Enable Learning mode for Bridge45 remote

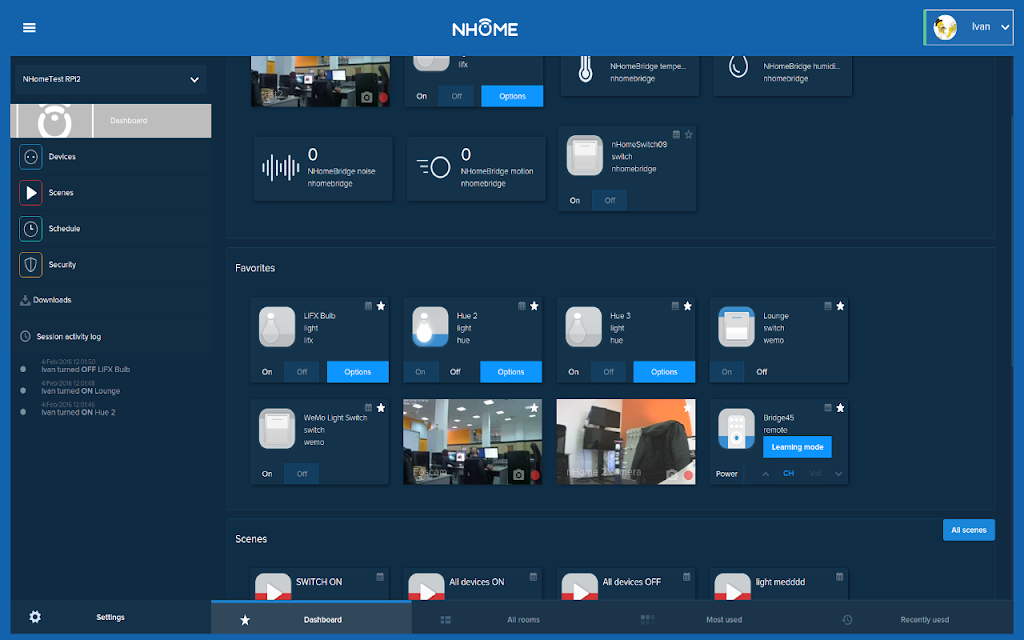point(797,447)
